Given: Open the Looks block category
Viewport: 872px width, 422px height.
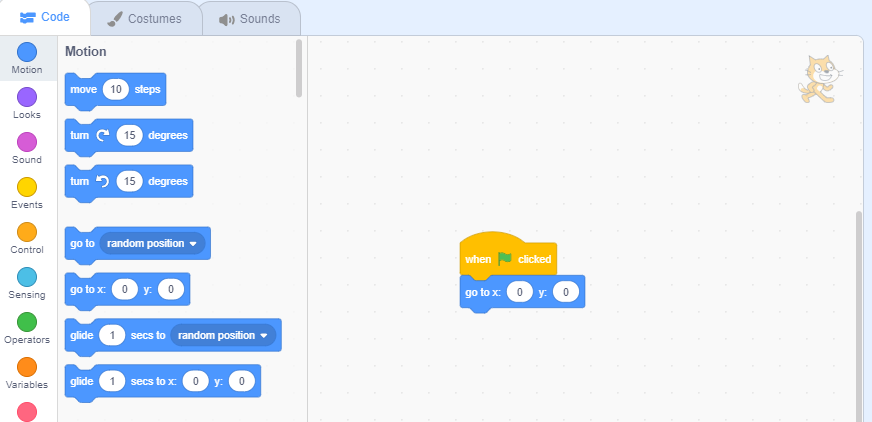Looking at the screenshot, I should coord(27,97).
